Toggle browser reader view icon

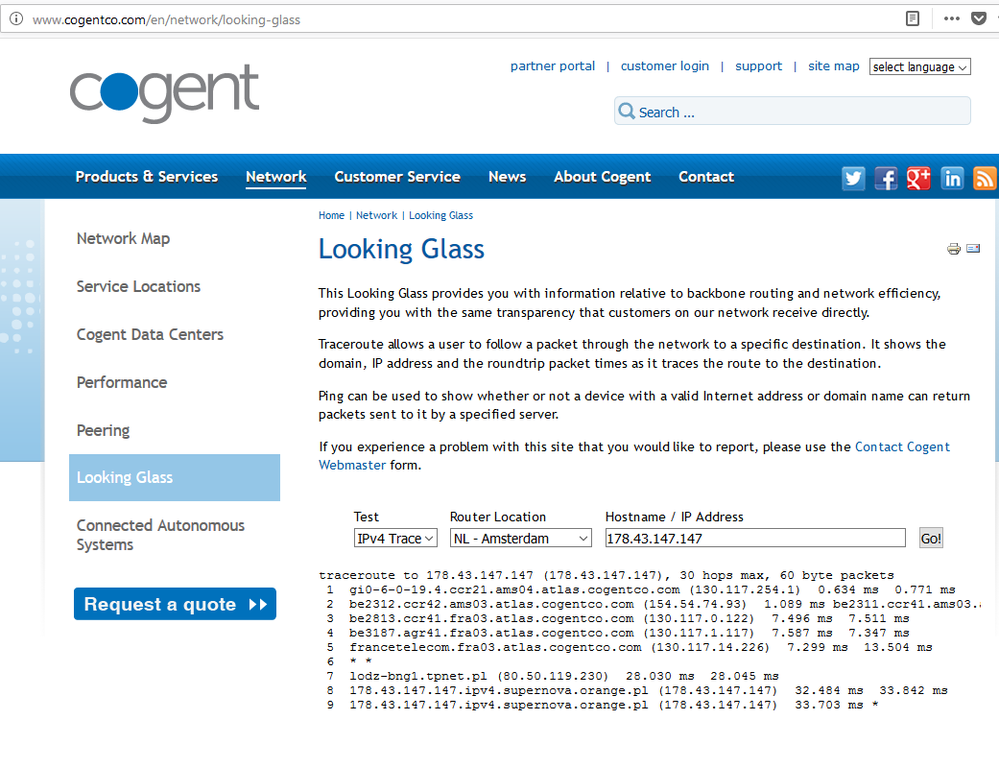click(x=912, y=18)
